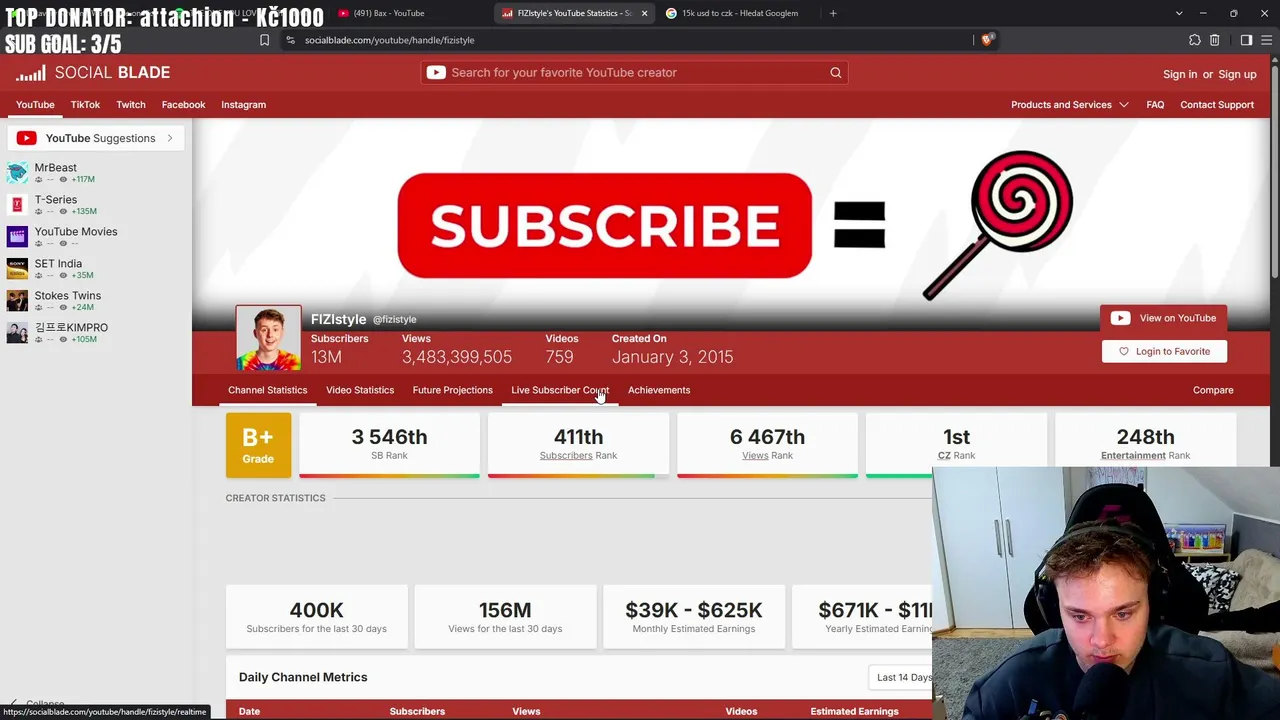This screenshot has height=720, width=1280.
Task: Open YouTube Movies channel avatar
Action: pos(17,237)
